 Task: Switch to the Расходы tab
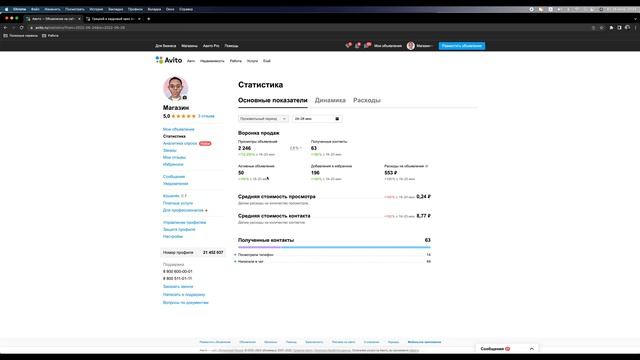click(367, 100)
